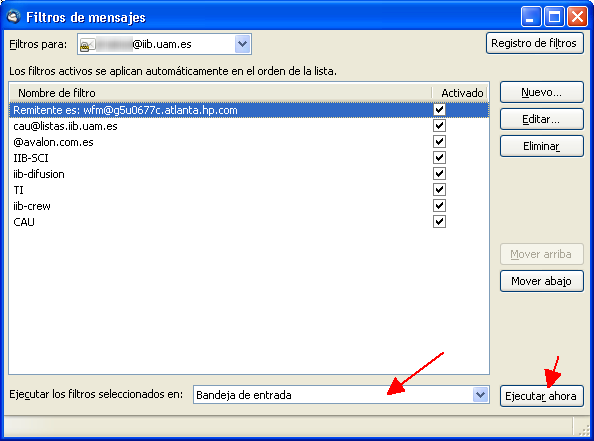The width and height of the screenshot is (594, 441).
Task: Click the Activado column header
Action: 461,93
